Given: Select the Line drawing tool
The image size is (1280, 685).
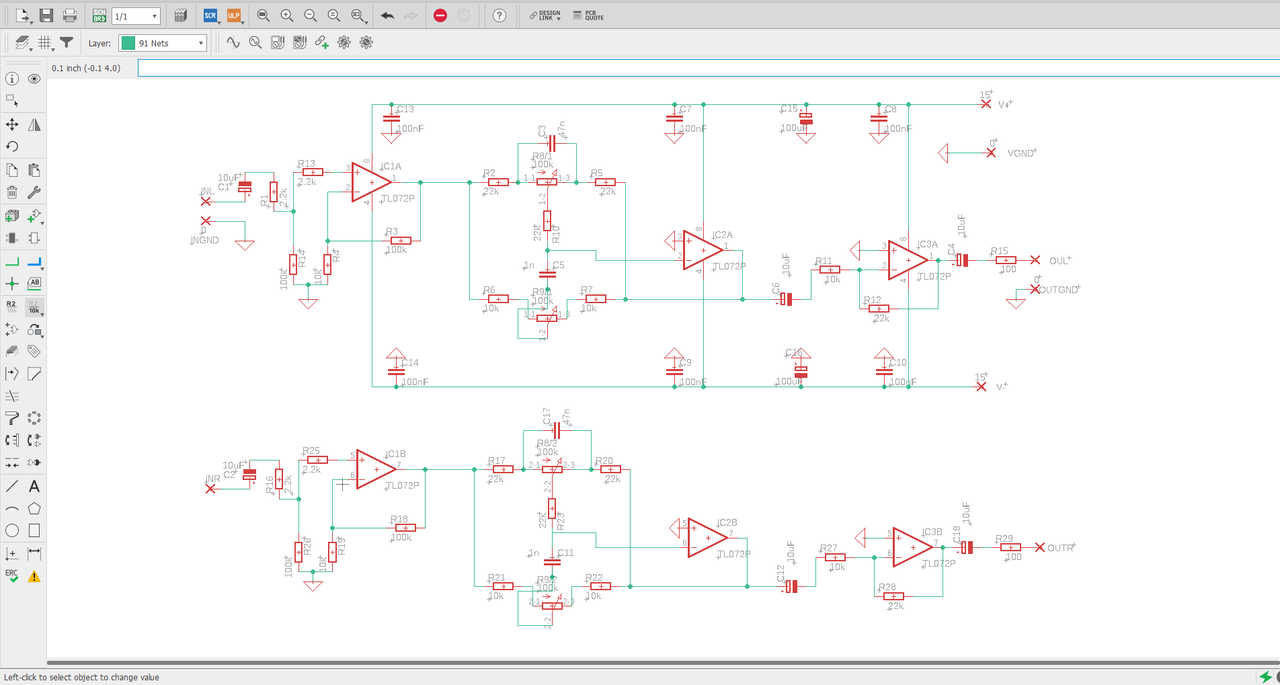Looking at the screenshot, I should [x=12, y=486].
